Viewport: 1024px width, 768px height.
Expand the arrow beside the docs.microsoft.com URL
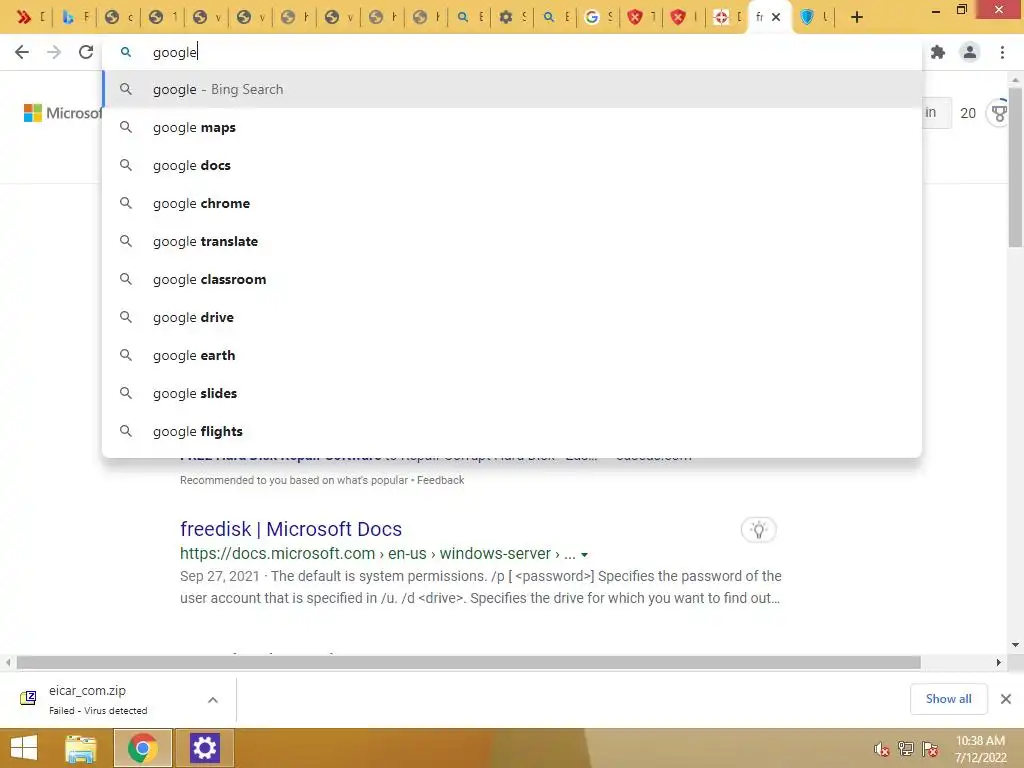[x=584, y=554]
